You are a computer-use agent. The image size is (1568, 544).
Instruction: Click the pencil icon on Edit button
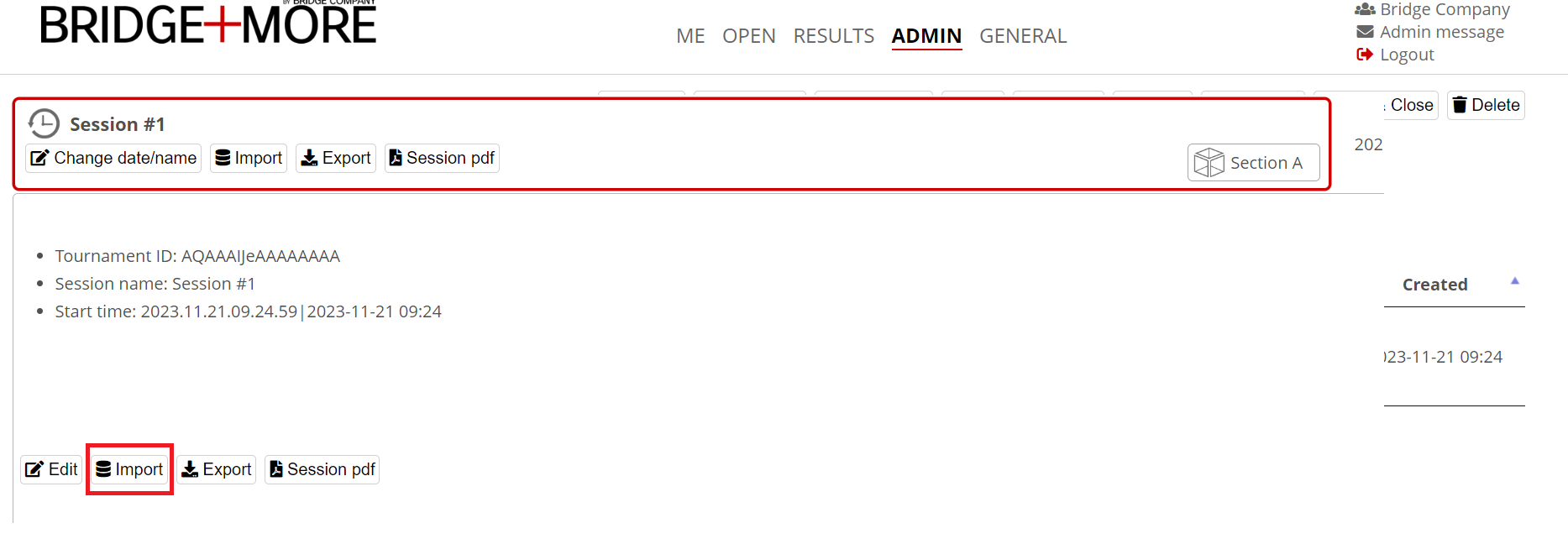point(34,469)
